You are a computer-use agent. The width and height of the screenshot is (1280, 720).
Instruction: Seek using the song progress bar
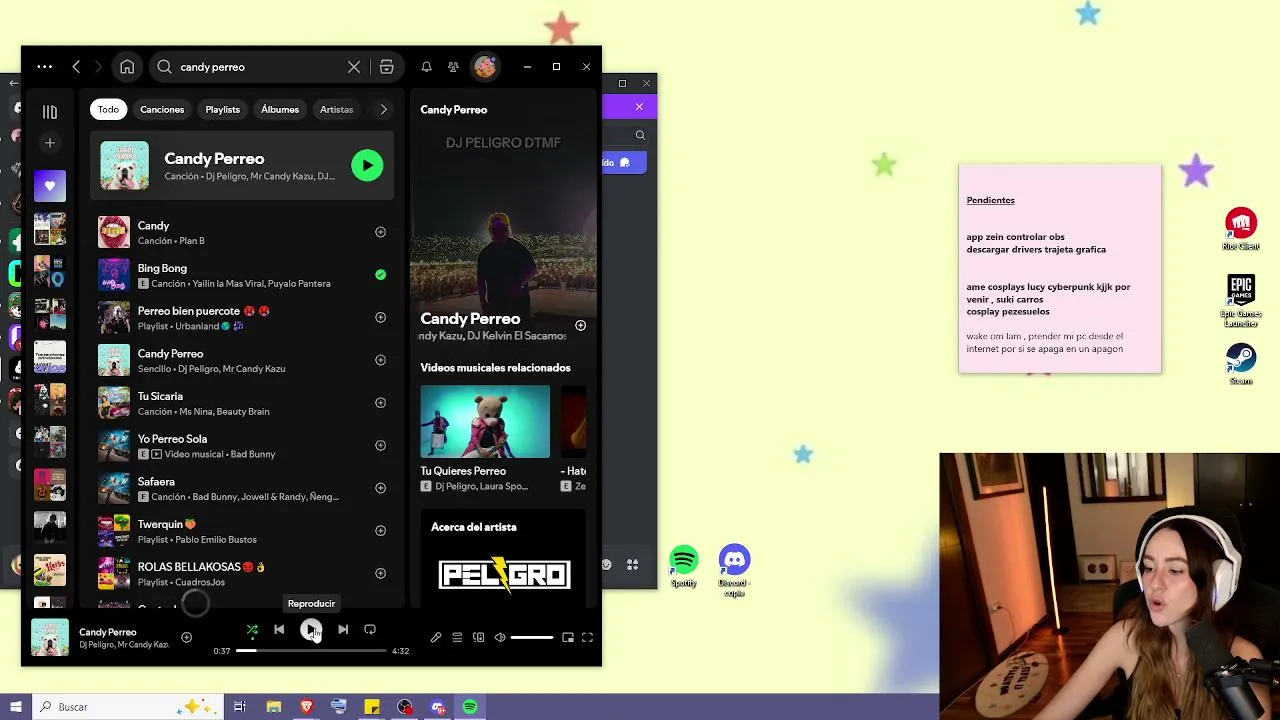pos(311,651)
